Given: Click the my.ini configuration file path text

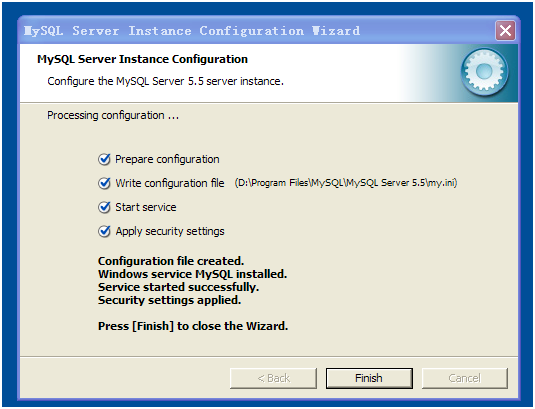Looking at the screenshot, I should point(346,183).
